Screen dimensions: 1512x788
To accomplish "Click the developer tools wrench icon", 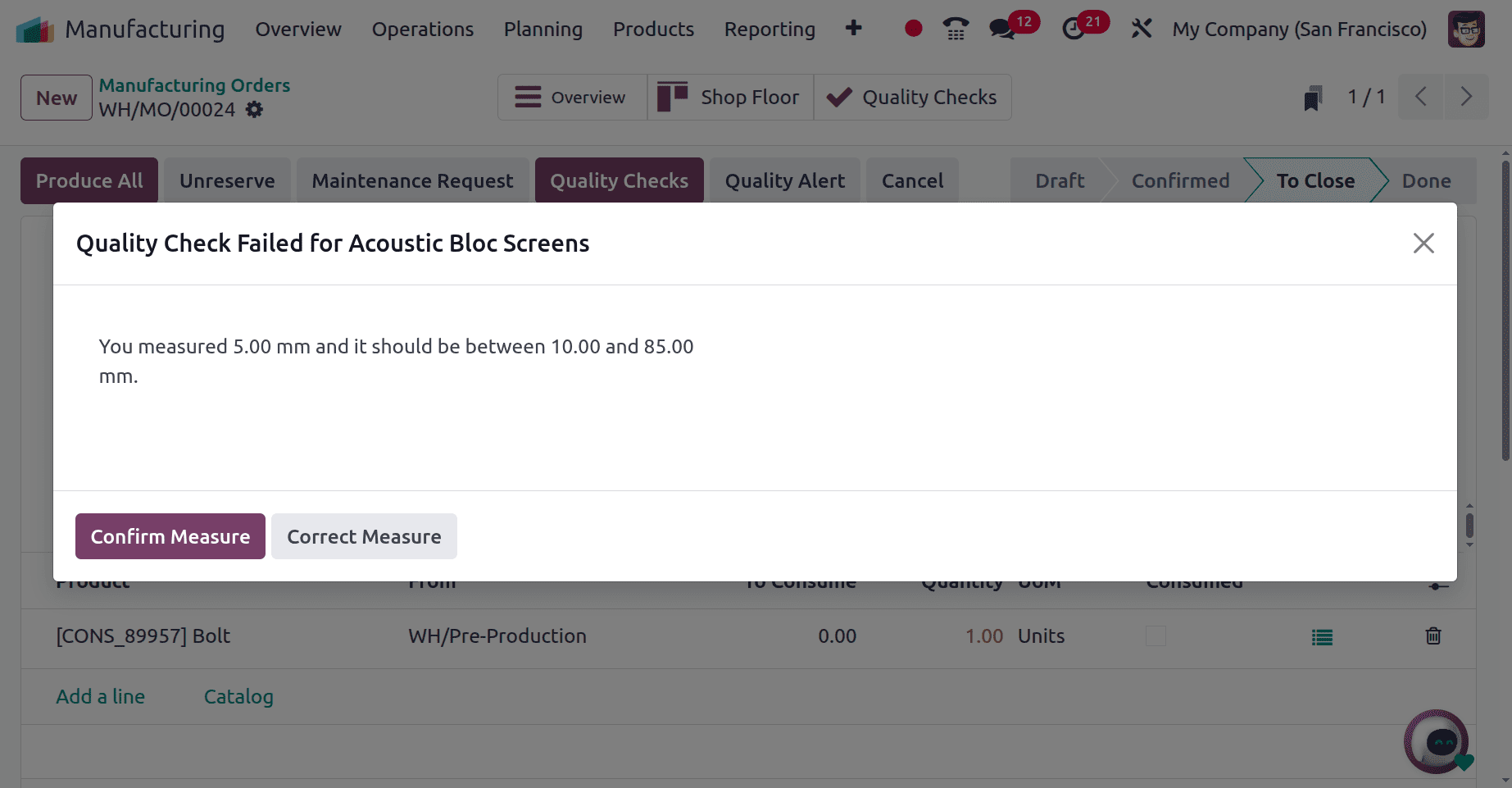I will tap(1141, 28).
